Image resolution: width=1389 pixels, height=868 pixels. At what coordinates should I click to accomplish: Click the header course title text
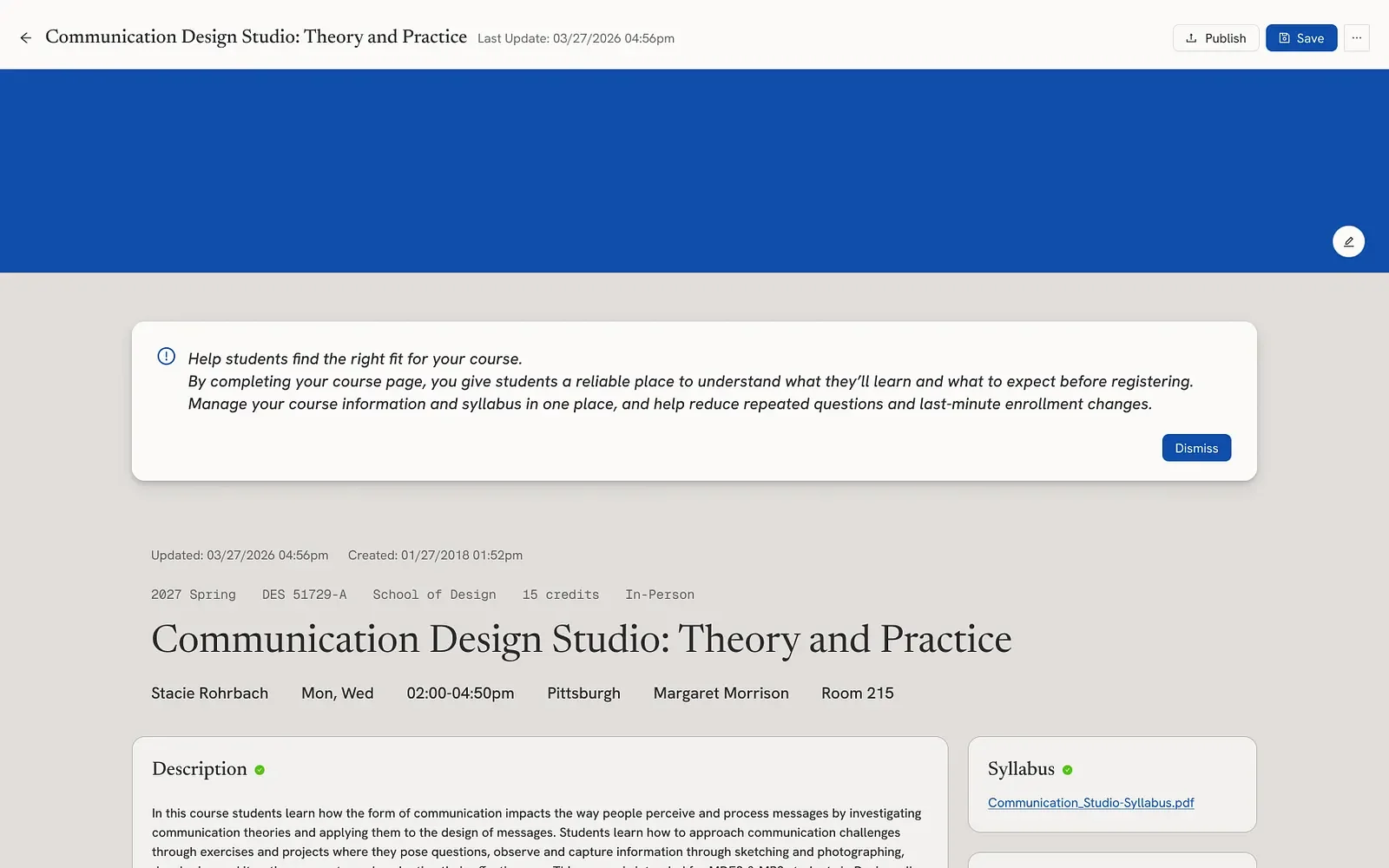256,36
